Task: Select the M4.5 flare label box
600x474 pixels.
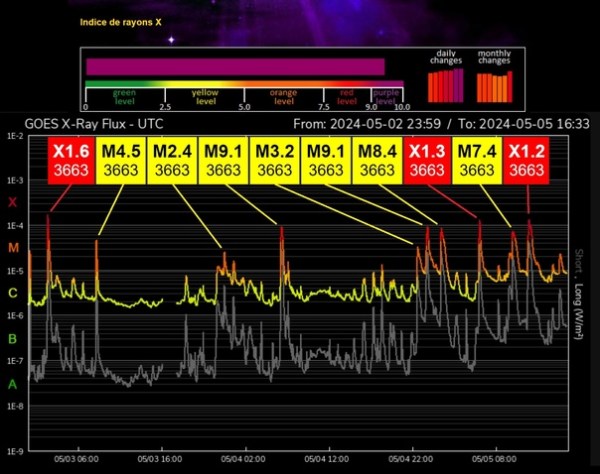Action: (123, 160)
